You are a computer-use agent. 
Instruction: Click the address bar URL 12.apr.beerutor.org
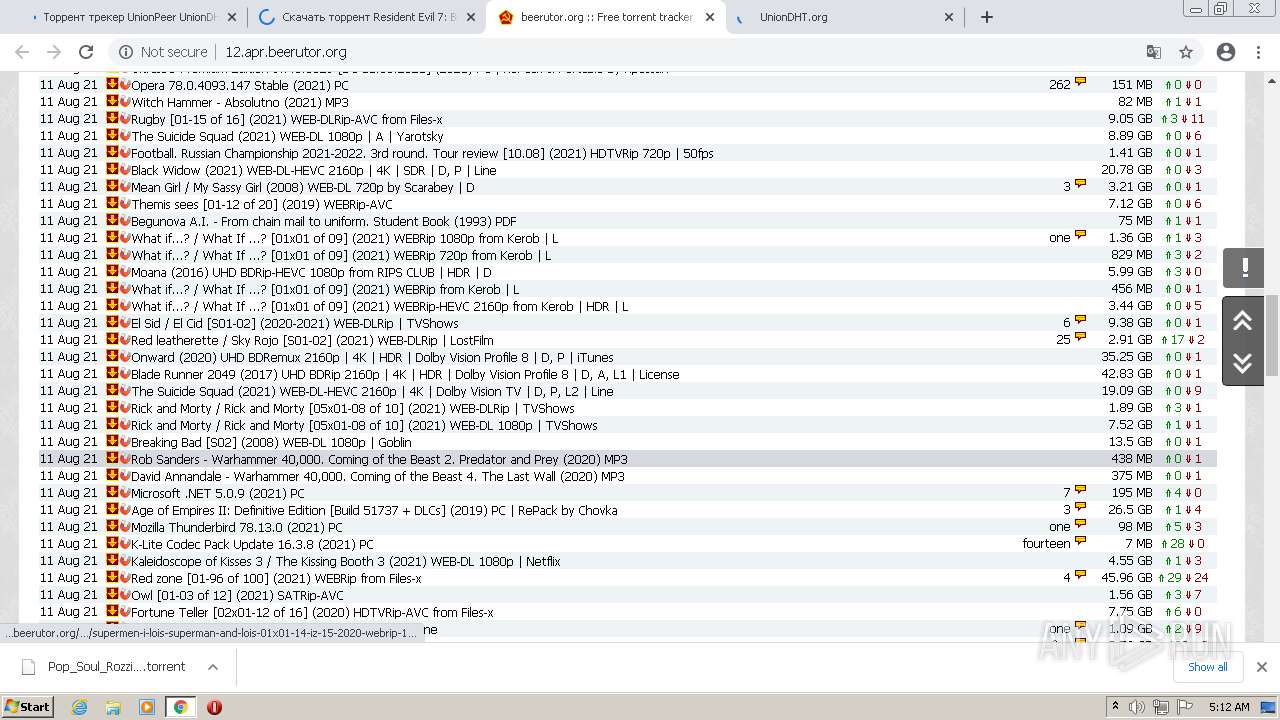point(286,52)
